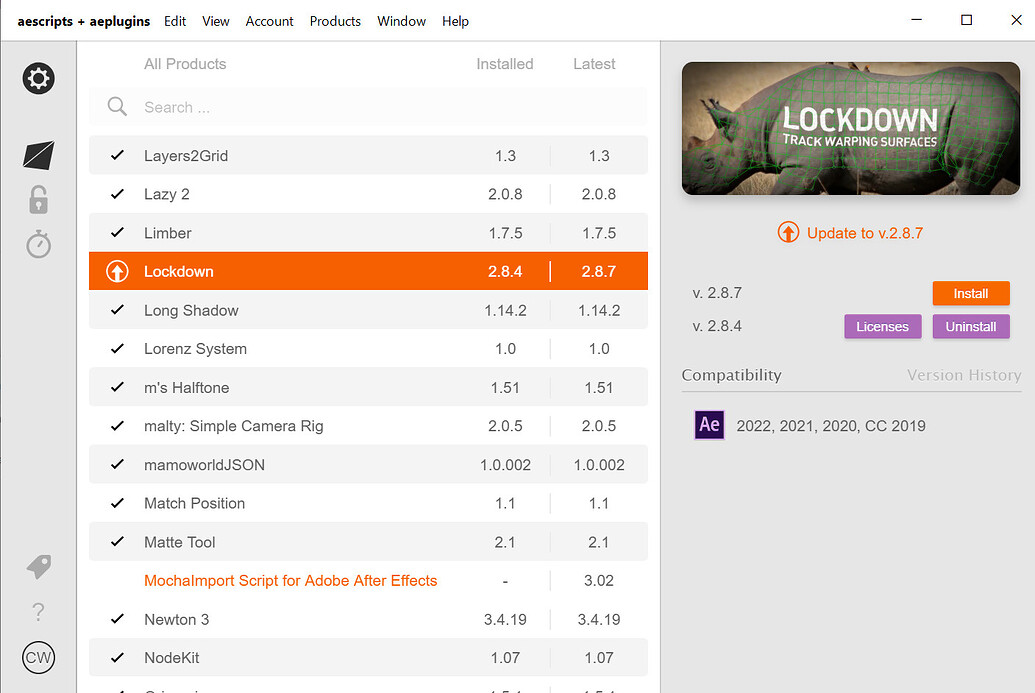Open MochaImport Script for Adobe After Effects
Image resolution: width=1035 pixels, height=693 pixels.
(290, 580)
